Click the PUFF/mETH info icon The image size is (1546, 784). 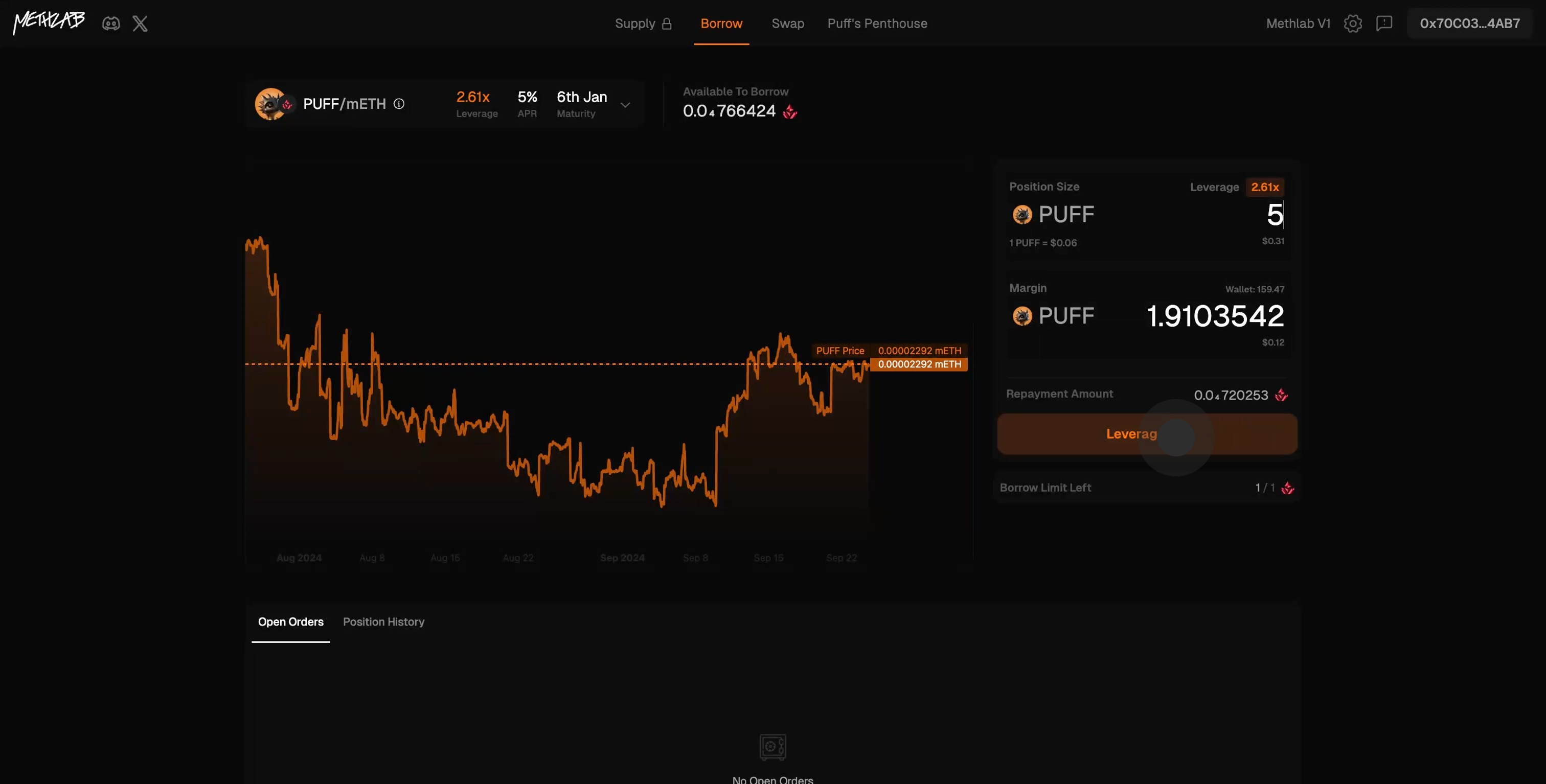click(x=399, y=104)
